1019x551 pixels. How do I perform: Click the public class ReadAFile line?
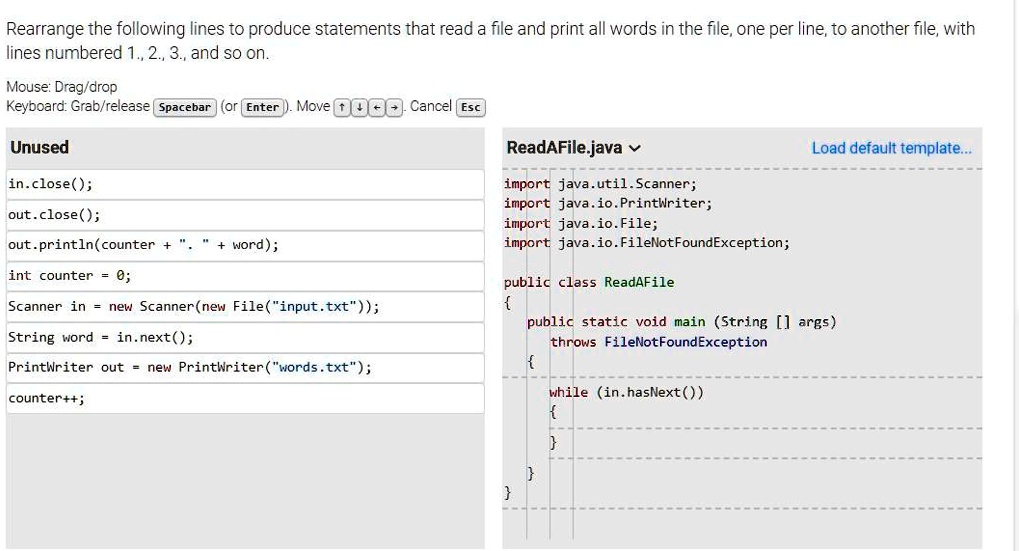[x=589, y=283]
